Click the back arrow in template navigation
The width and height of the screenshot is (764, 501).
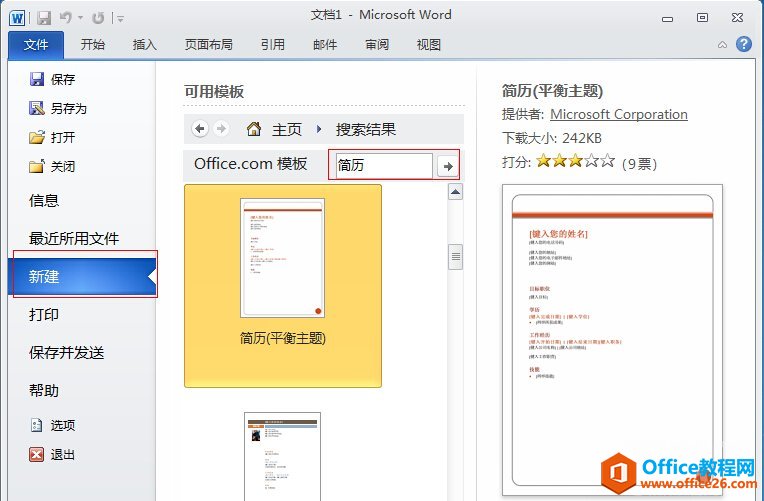pos(200,129)
